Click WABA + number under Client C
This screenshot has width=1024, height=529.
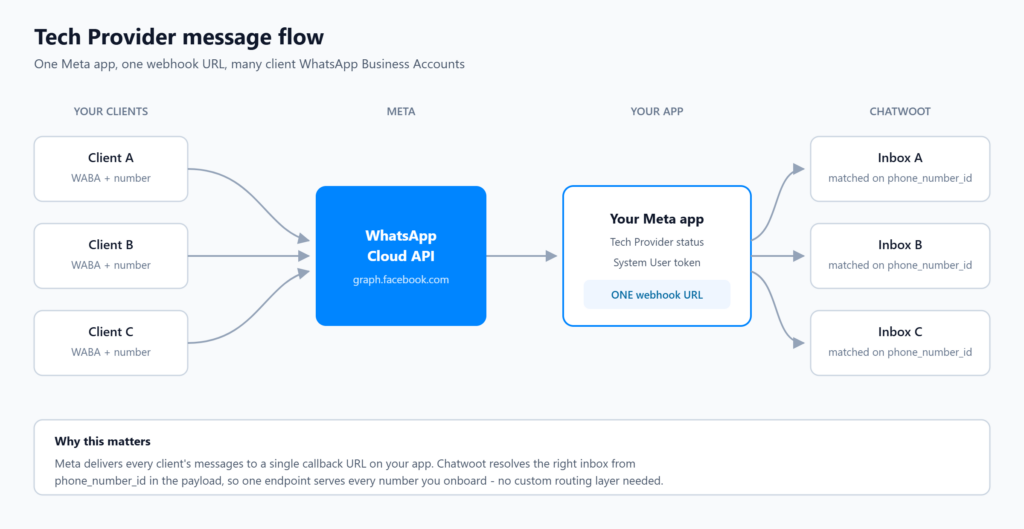[111, 352]
